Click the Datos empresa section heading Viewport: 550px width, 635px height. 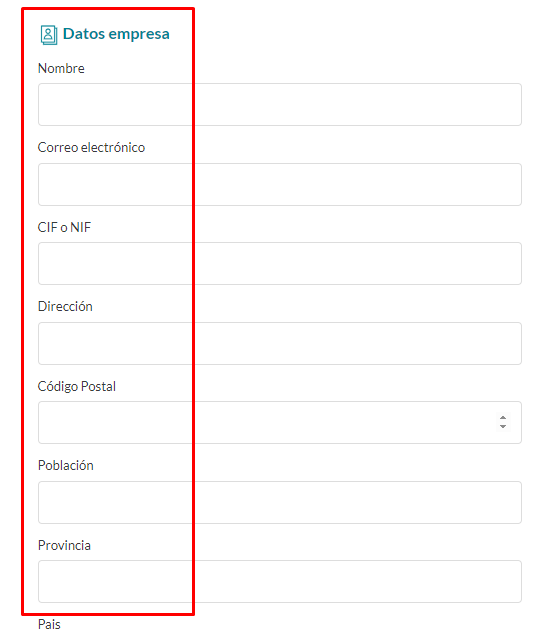116,34
